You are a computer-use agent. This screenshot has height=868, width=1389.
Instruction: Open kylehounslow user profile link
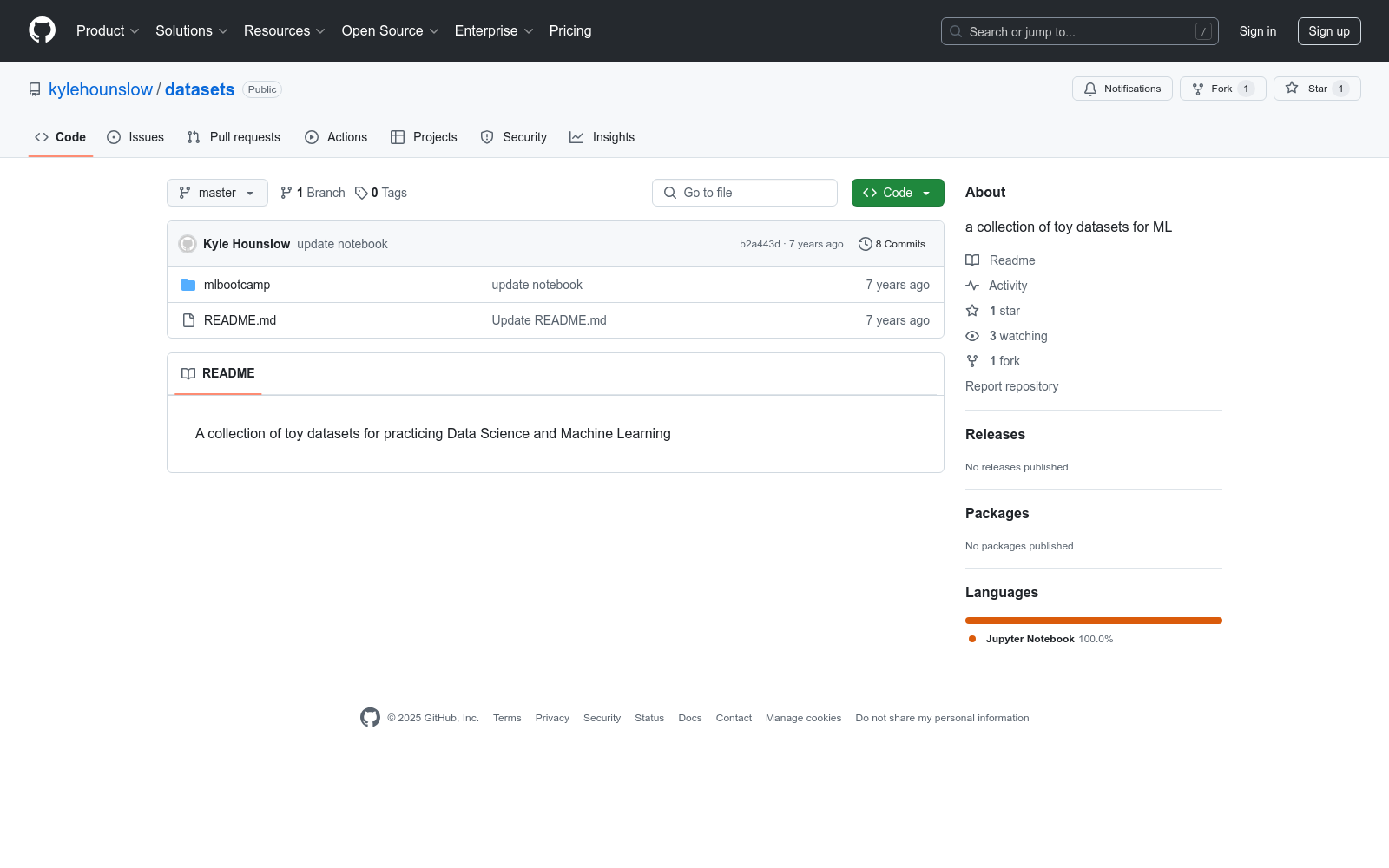(x=101, y=89)
